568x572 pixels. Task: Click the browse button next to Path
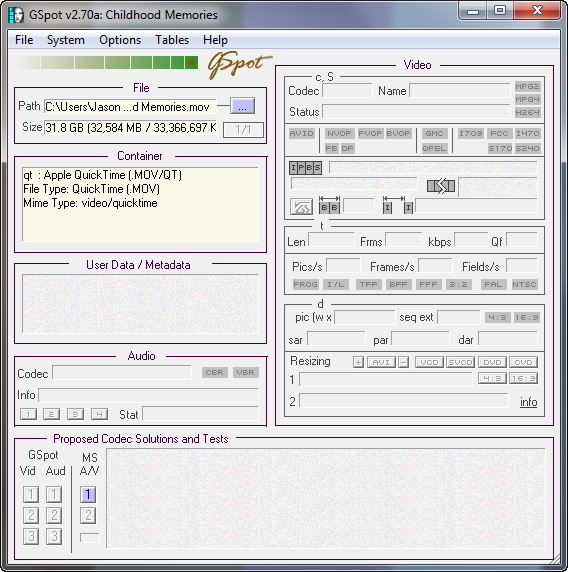pos(242,106)
